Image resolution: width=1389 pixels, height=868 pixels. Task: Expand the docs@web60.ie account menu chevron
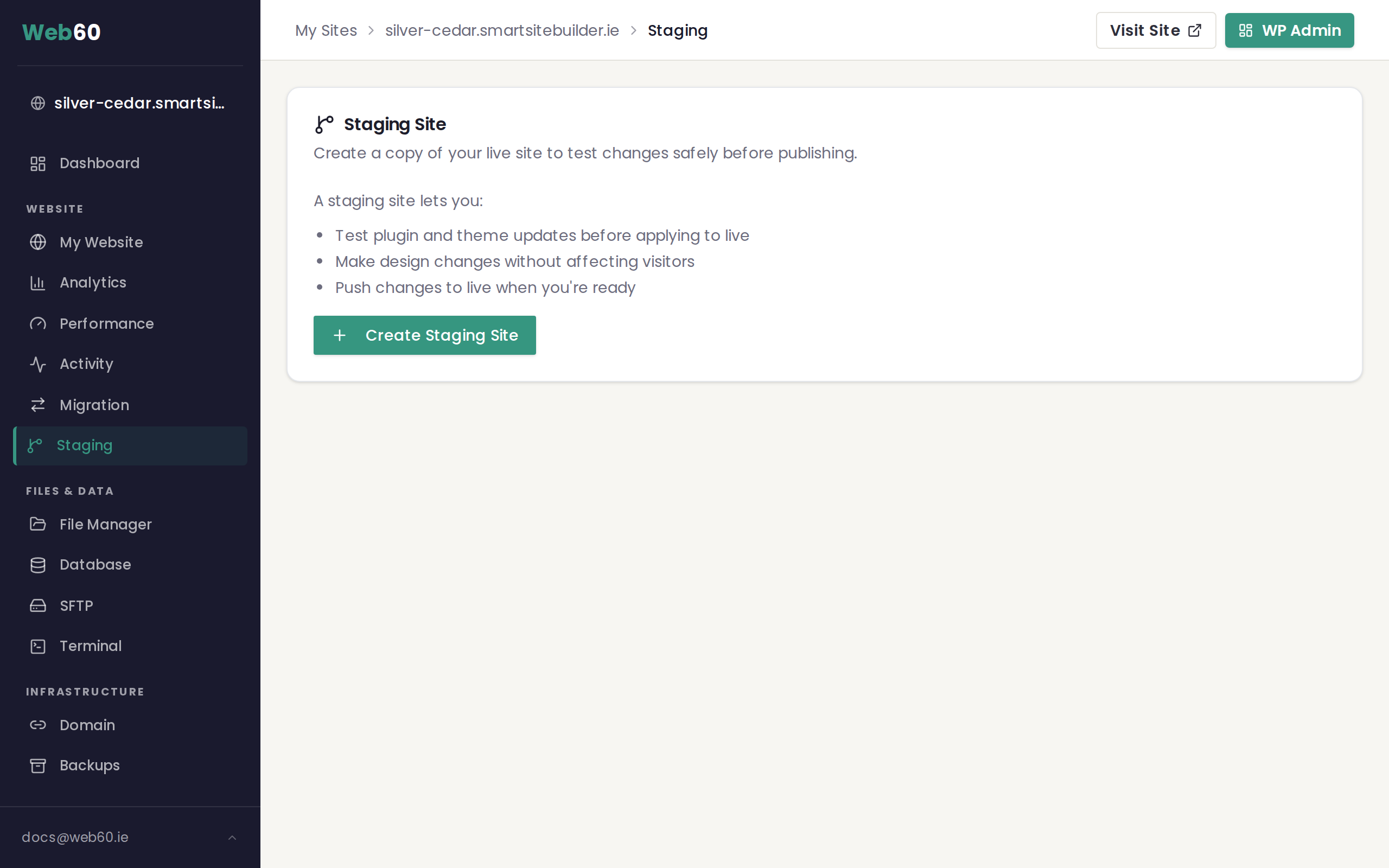click(x=232, y=838)
